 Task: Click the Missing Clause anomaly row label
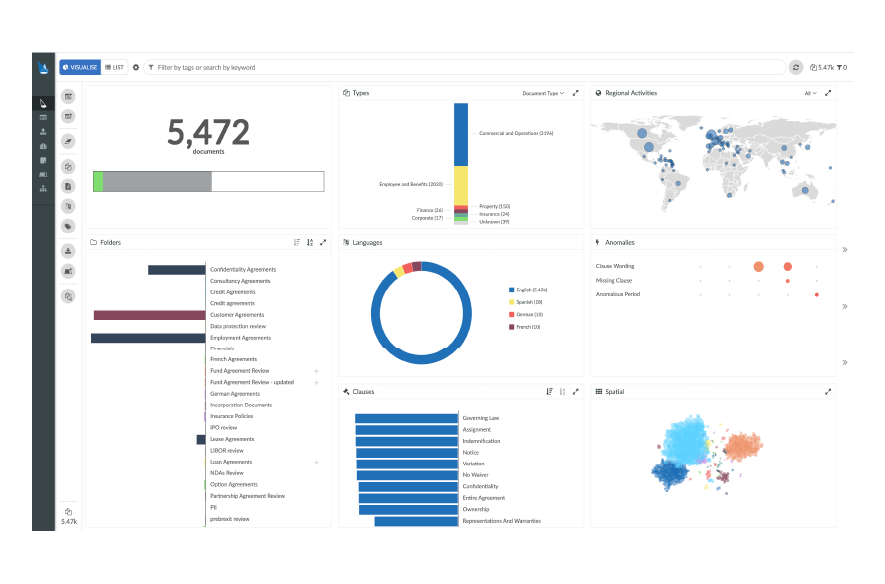pyautogui.click(x=614, y=280)
